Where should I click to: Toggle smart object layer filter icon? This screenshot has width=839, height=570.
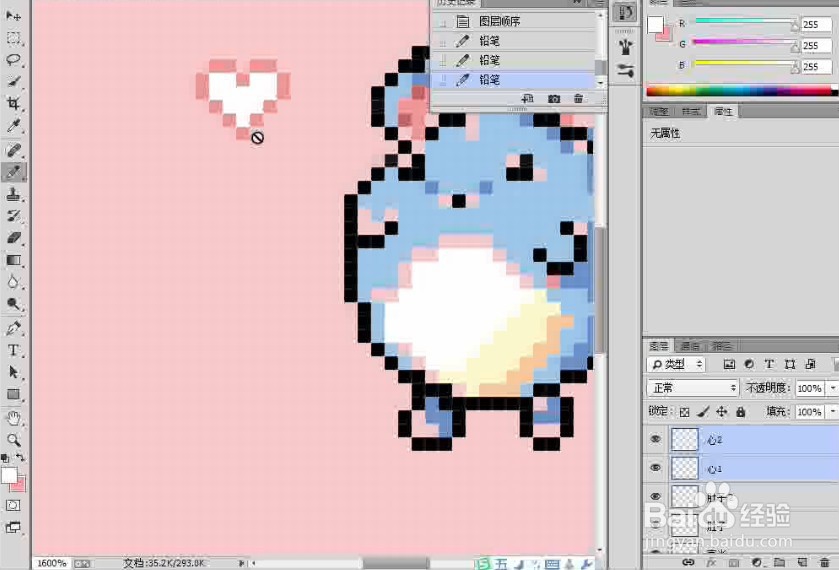point(811,364)
